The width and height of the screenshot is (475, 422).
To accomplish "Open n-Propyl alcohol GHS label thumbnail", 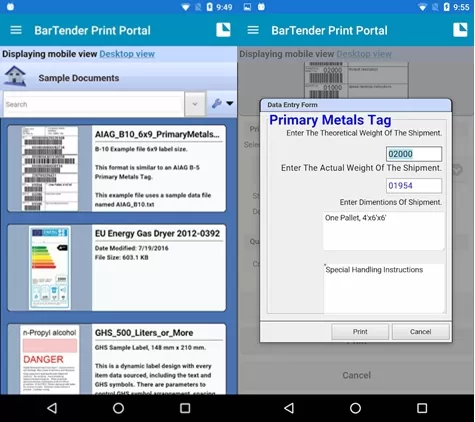I will point(50,359).
